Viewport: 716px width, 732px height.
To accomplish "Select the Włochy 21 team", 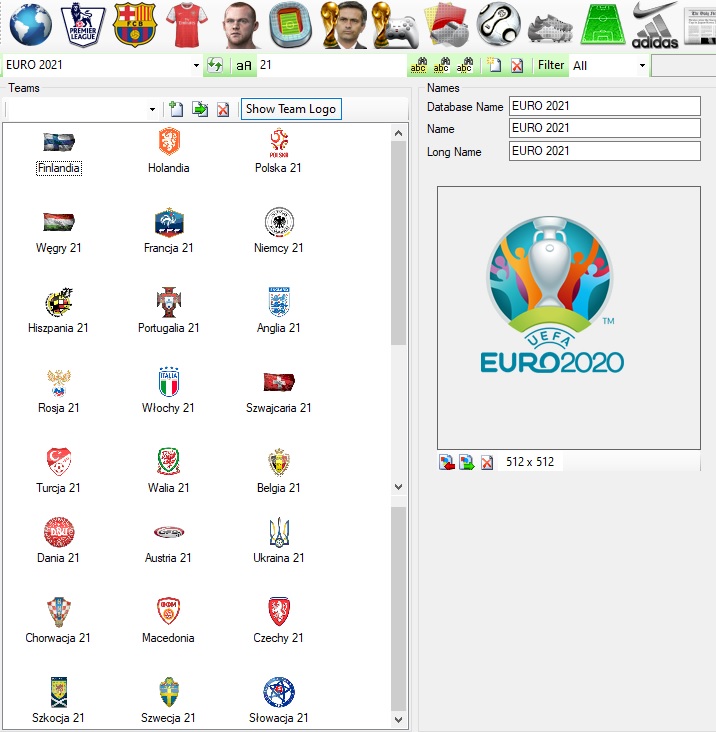I will point(168,390).
